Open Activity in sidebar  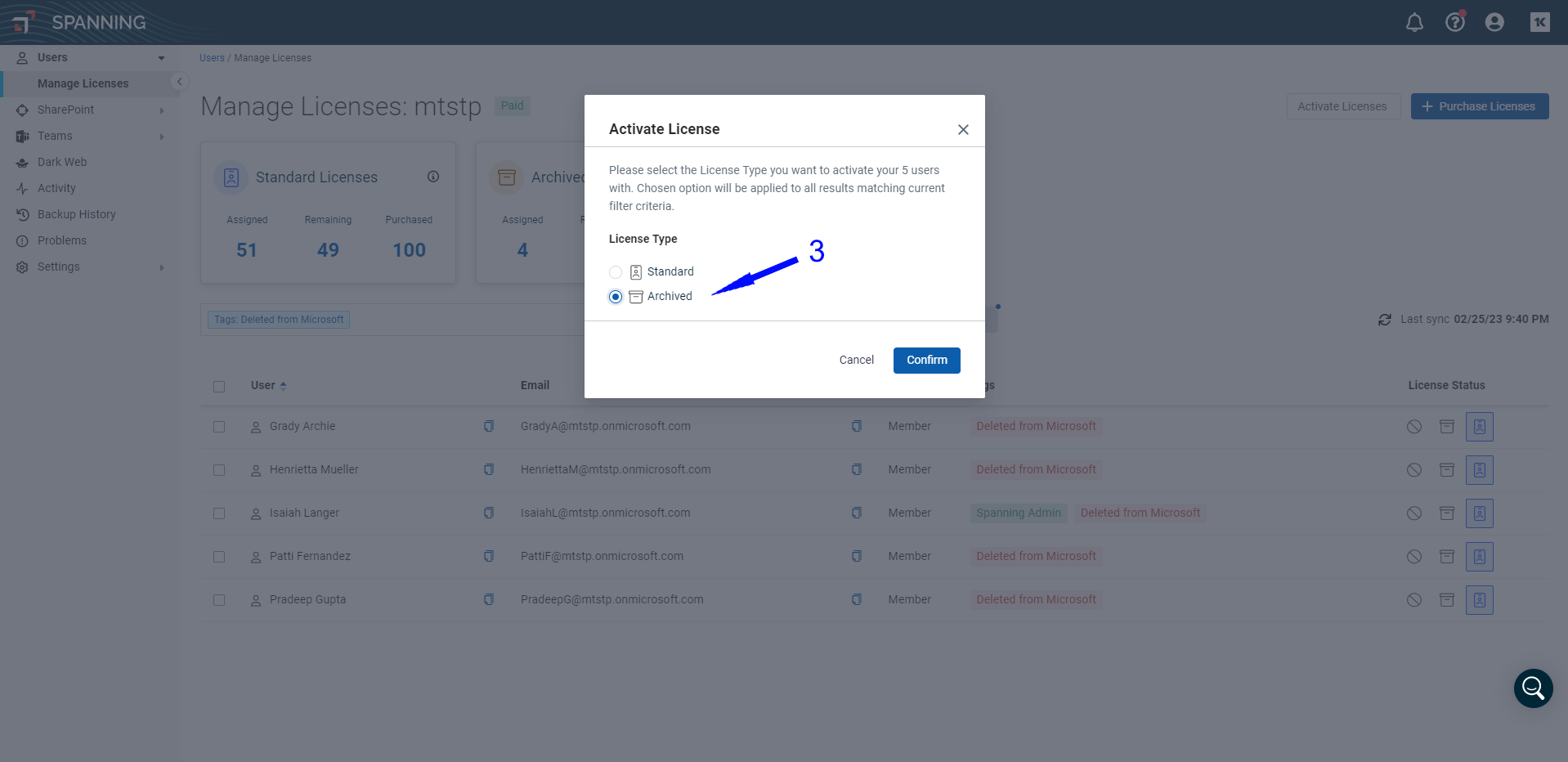56,188
